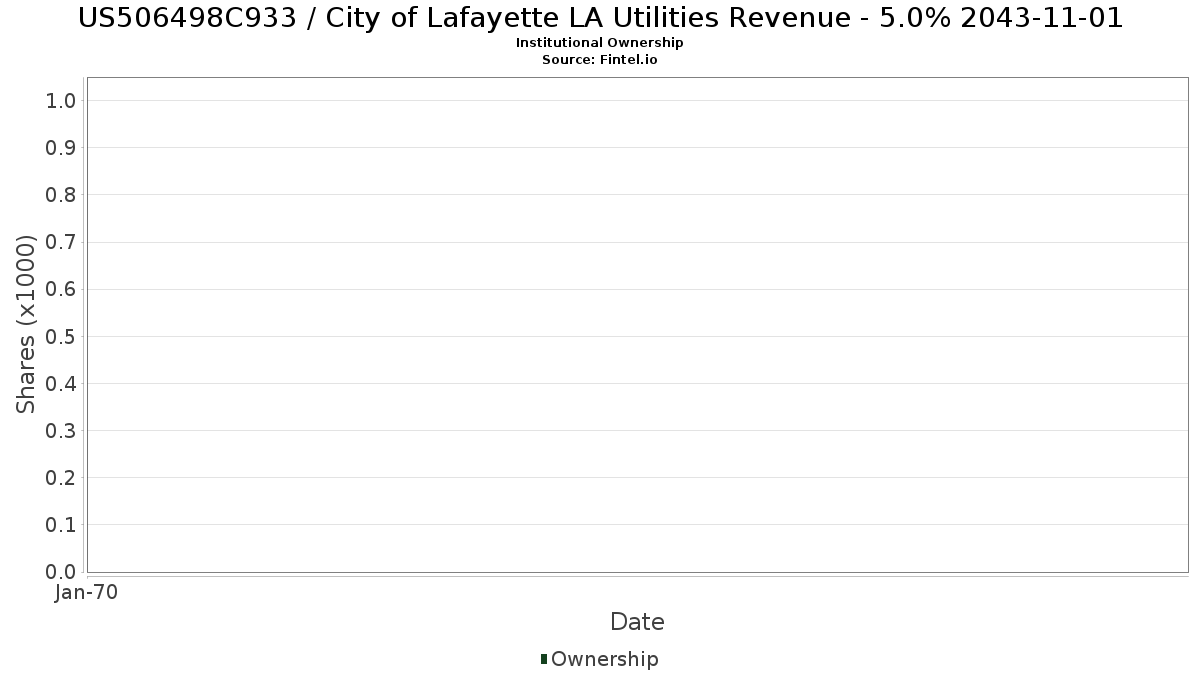Select the Institutional Ownership subtitle
The width and height of the screenshot is (1200, 675).
point(599,43)
